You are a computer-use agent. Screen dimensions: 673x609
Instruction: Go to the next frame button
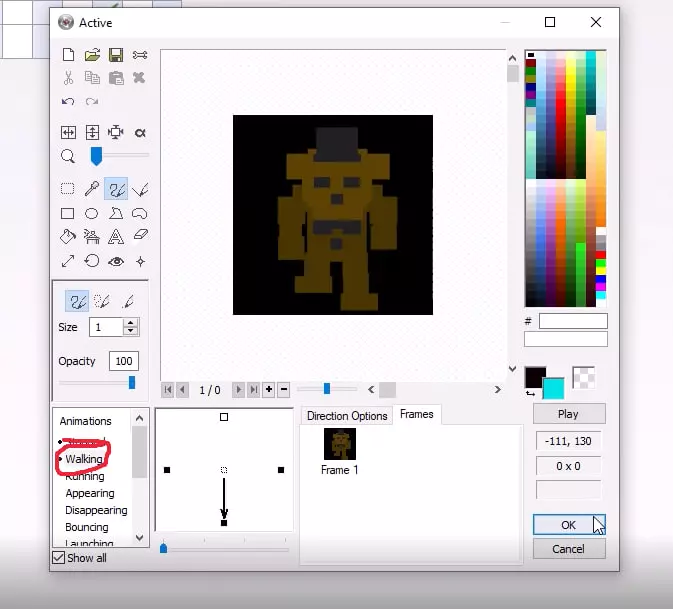coord(238,390)
